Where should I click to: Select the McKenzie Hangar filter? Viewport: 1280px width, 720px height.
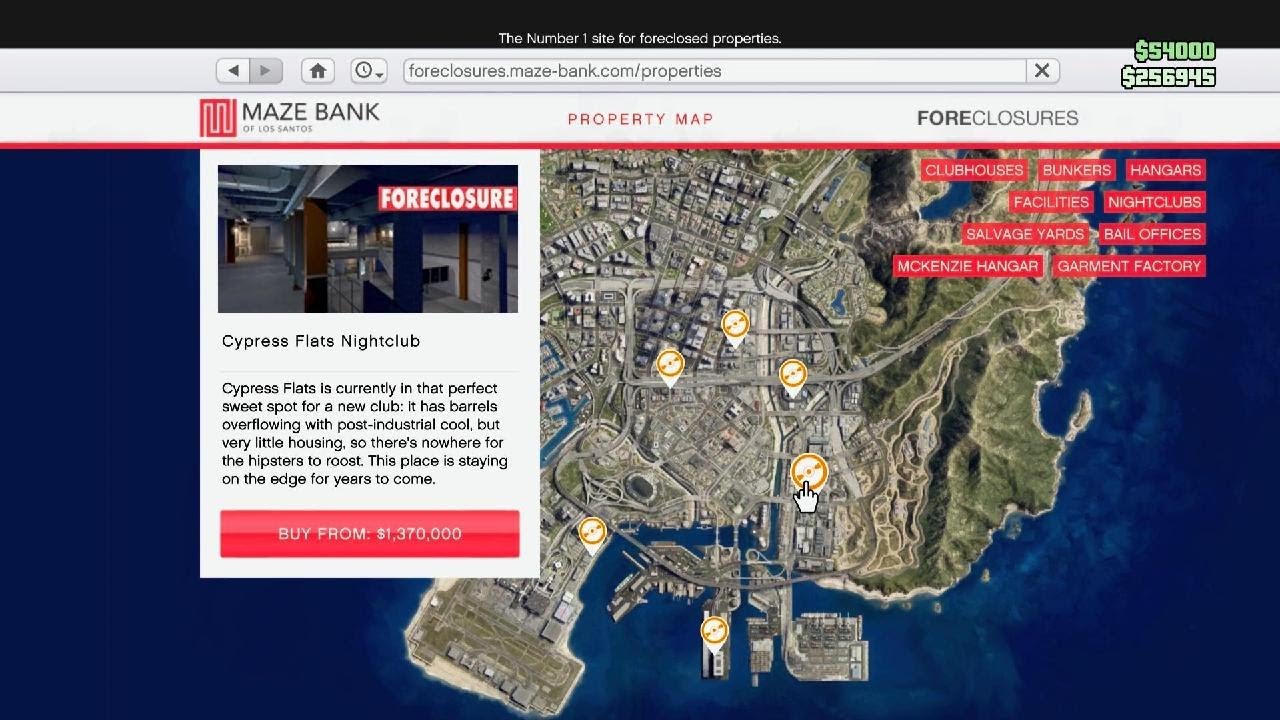(968, 266)
